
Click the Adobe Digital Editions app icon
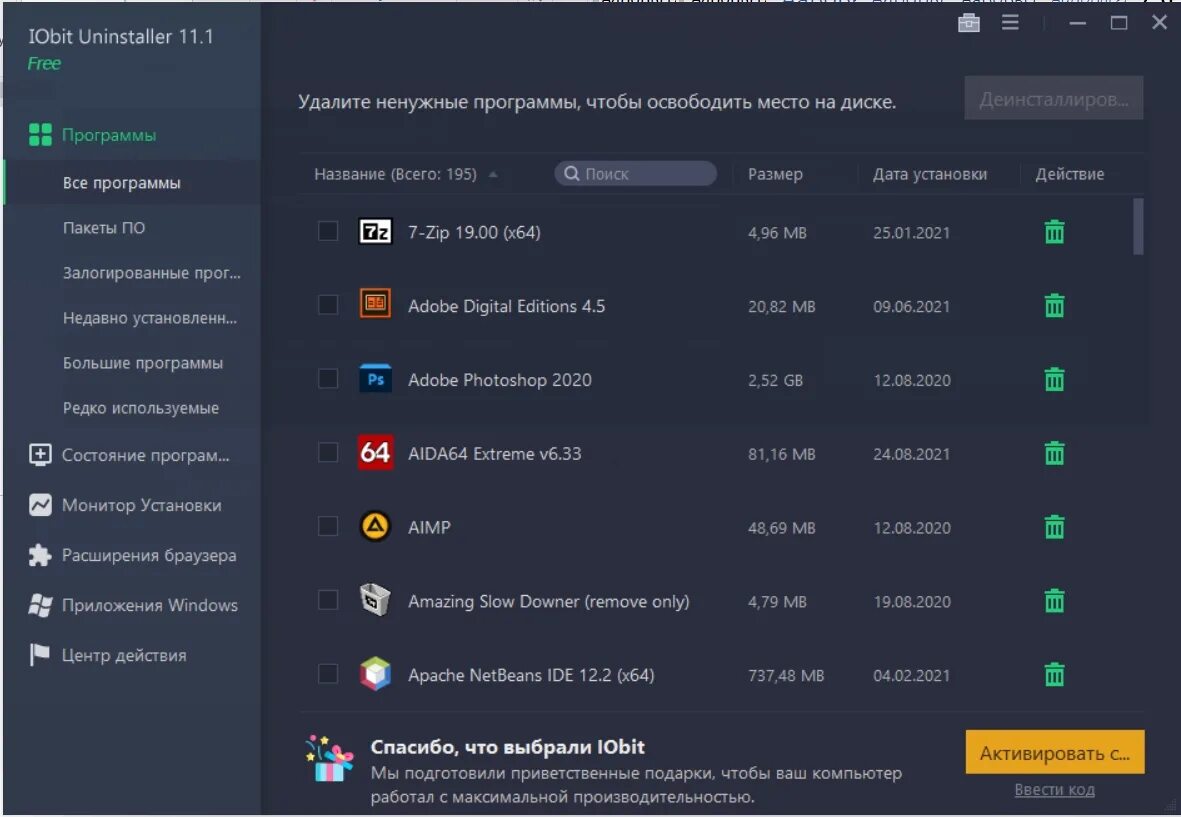375,304
